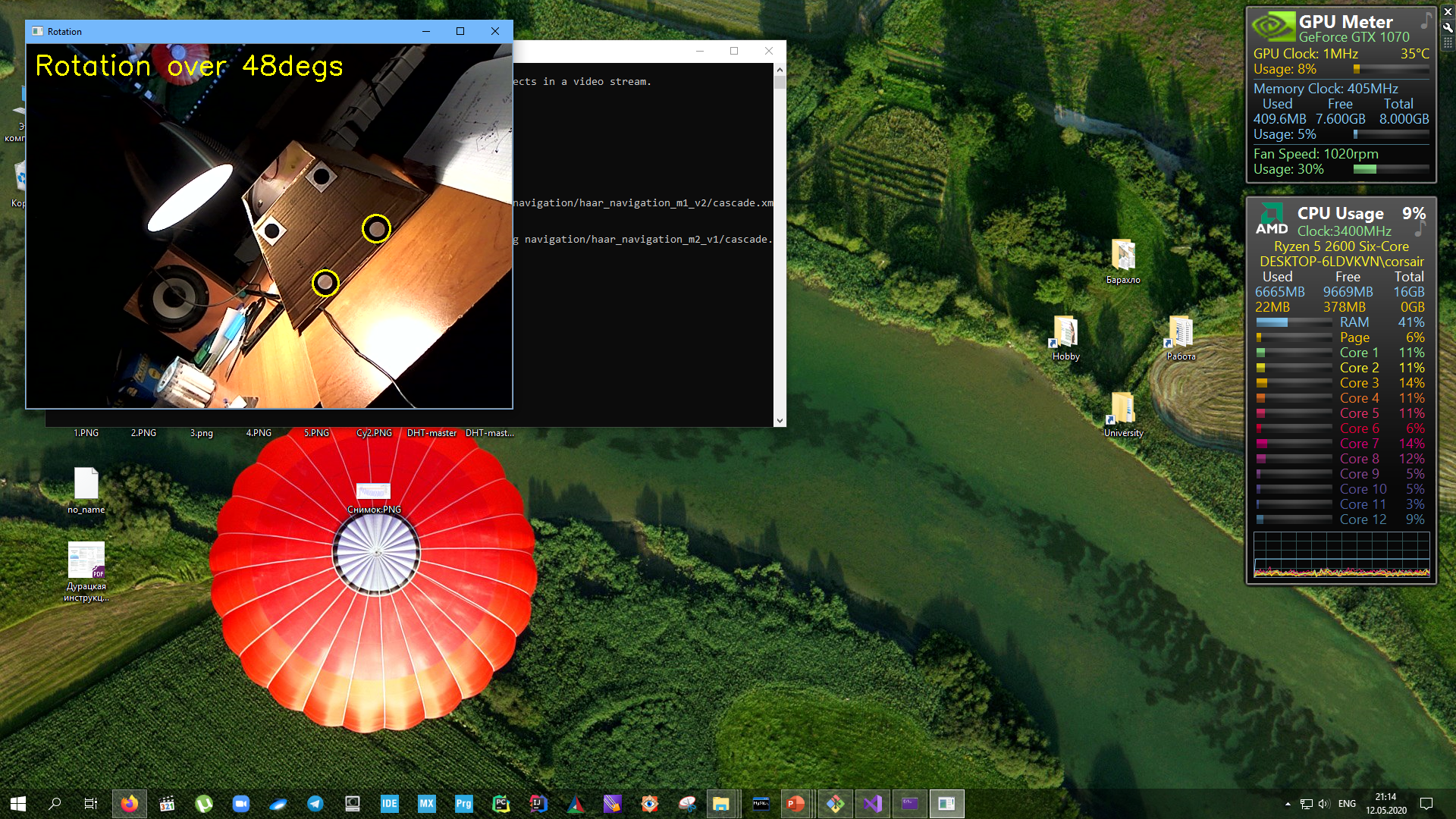Open PyCharm from the taskbar
This screenshot has height=819, width=1456.
coord(501,804)
